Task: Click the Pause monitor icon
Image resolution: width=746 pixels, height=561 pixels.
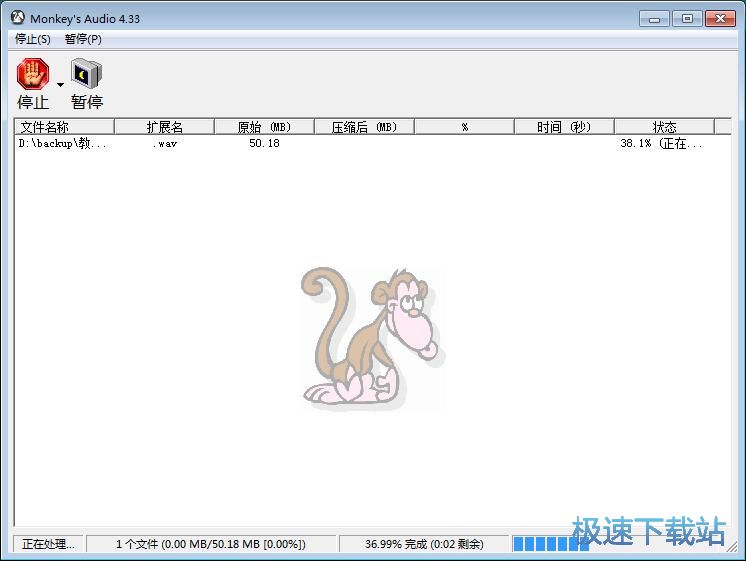Action: pyautogui.click(x=87, y=73)
